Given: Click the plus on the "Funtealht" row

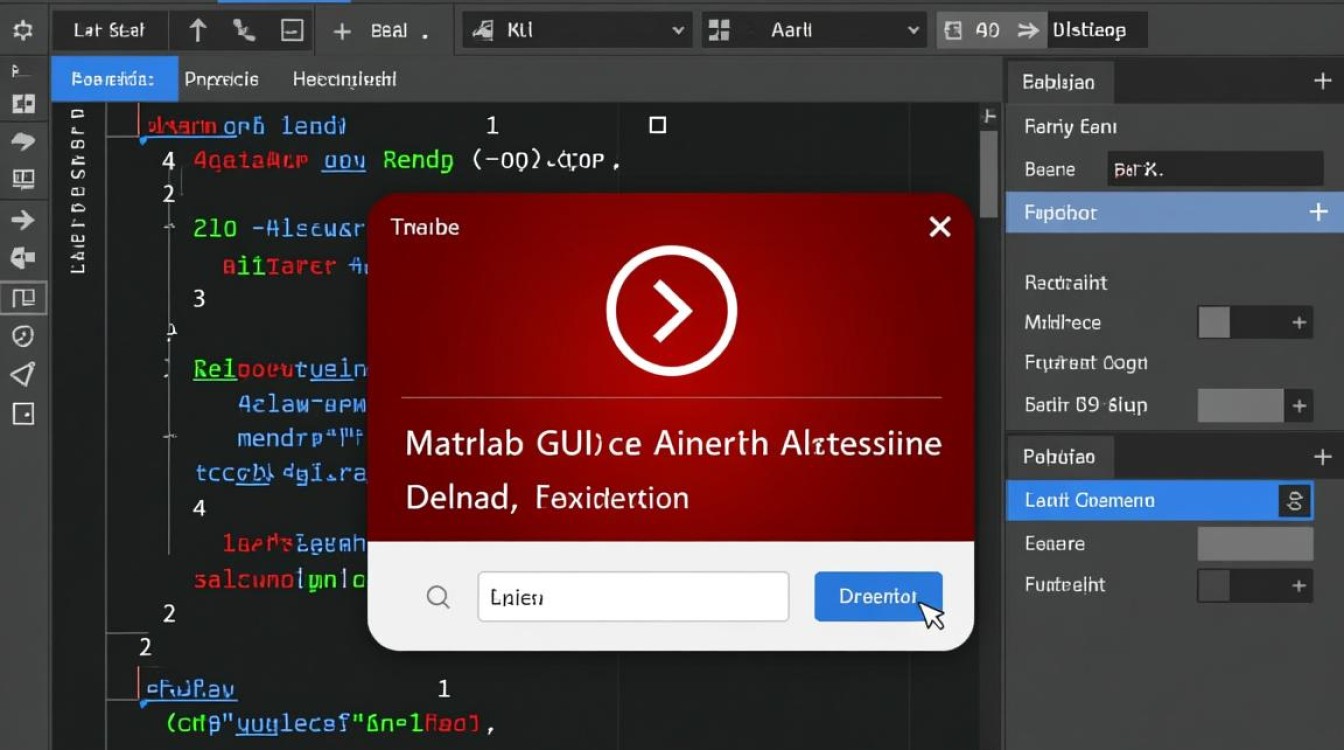Looking at the screenshot, I should click(1299, 586).
